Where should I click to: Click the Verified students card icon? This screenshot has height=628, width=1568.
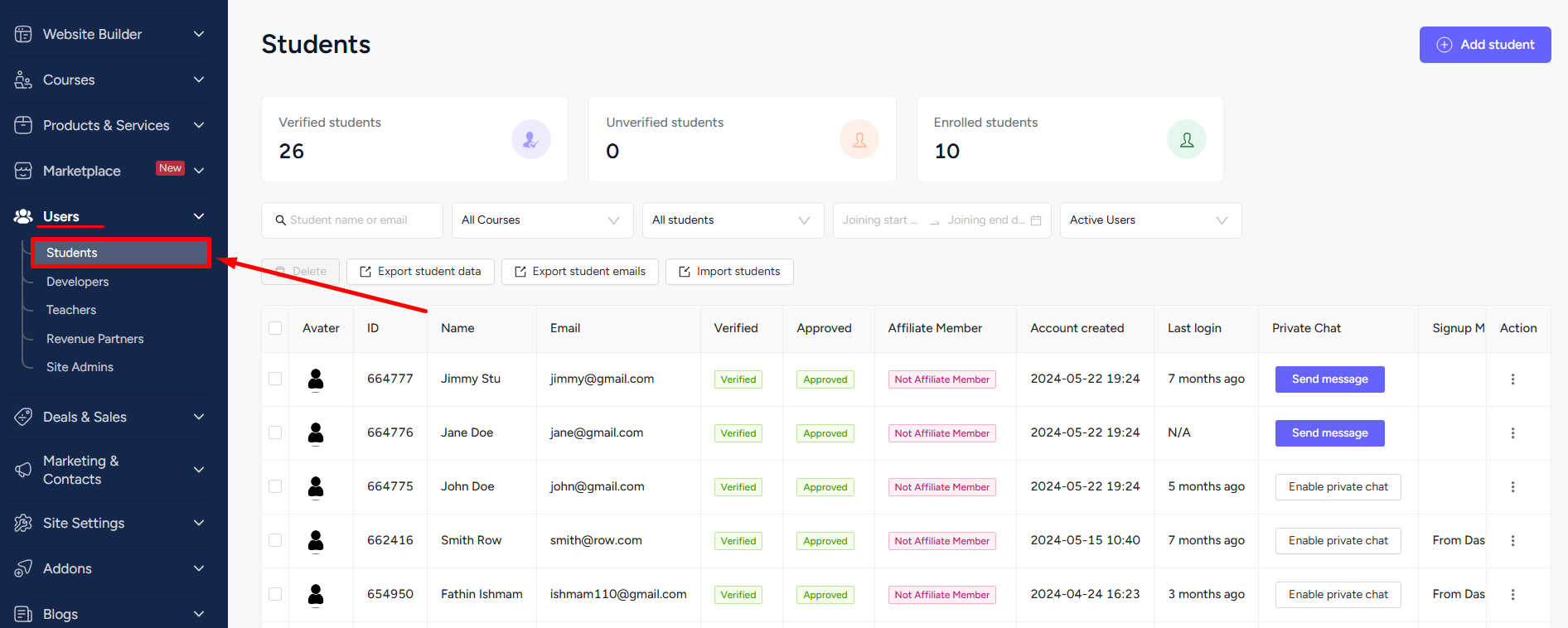531,139
